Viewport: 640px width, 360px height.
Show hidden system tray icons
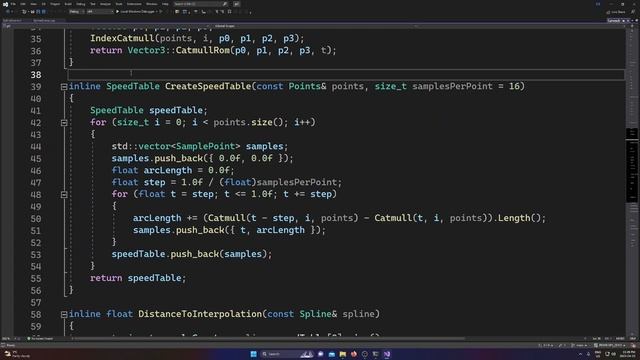click(x=580, y=354)
